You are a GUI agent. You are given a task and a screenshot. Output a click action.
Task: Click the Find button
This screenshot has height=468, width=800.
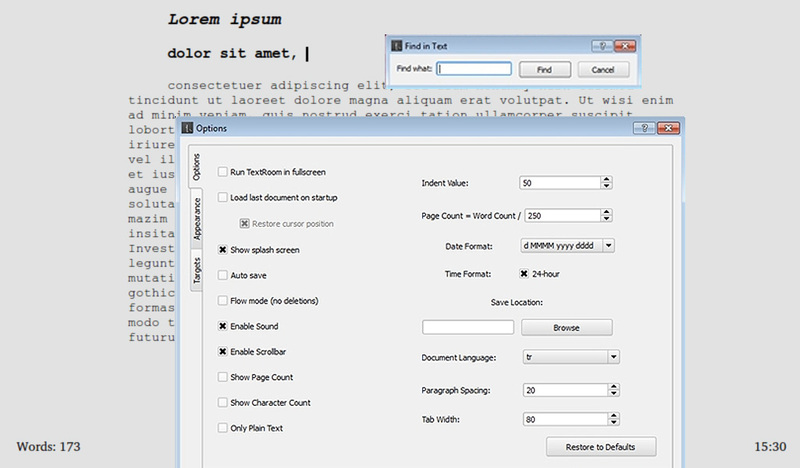[x=544, y=70]
